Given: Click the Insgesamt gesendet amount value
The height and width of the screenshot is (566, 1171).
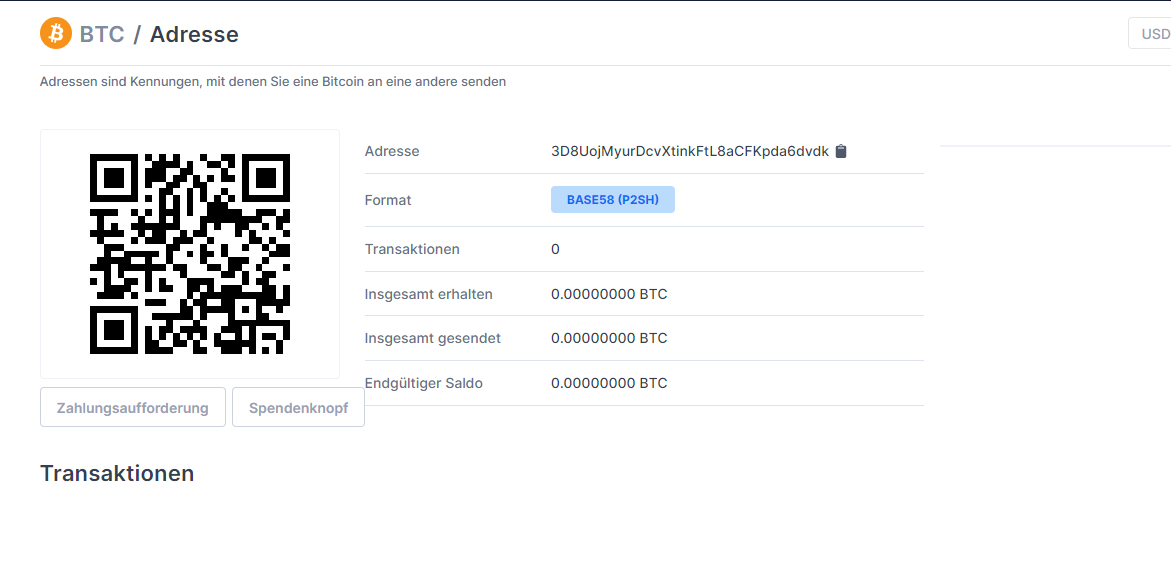Looking at the screenshot, I should (x=609, y=338).
